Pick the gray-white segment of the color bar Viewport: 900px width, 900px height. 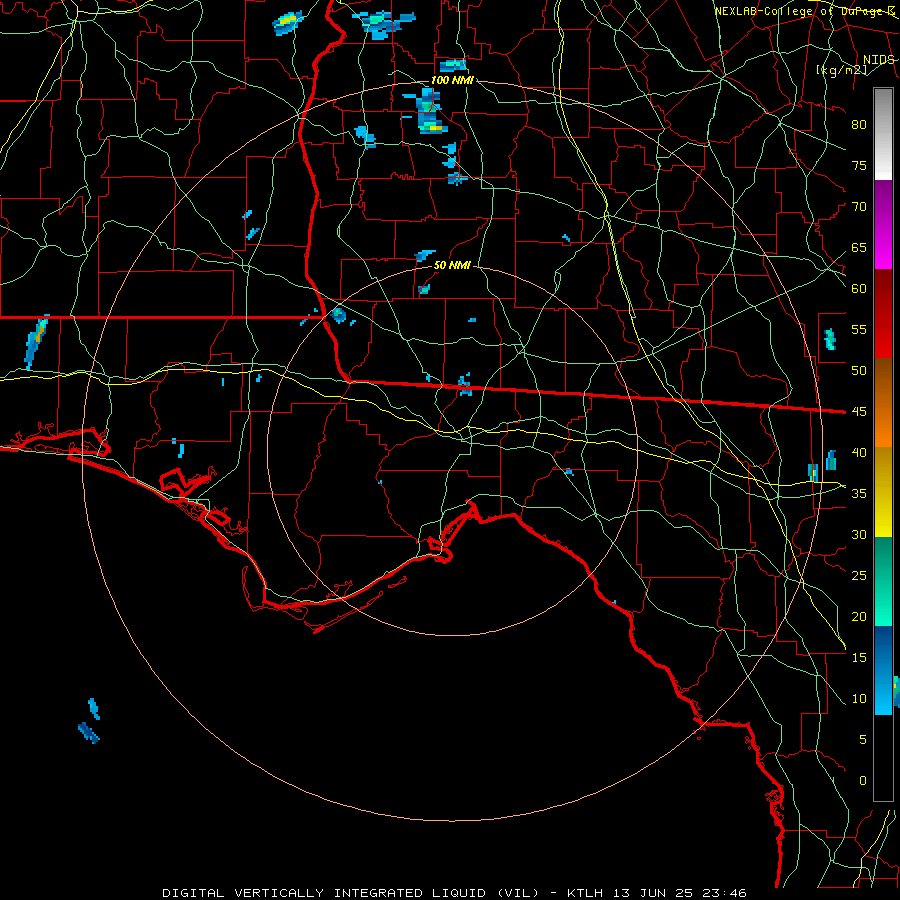click(883, 134)
